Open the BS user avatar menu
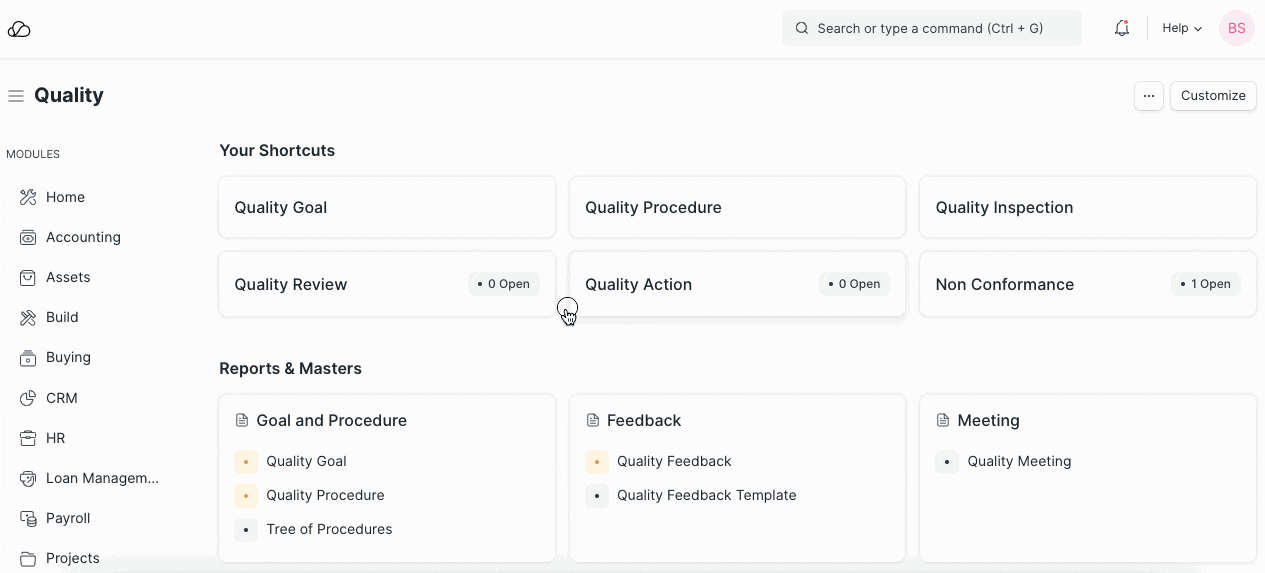 (x=1236, y=29)
